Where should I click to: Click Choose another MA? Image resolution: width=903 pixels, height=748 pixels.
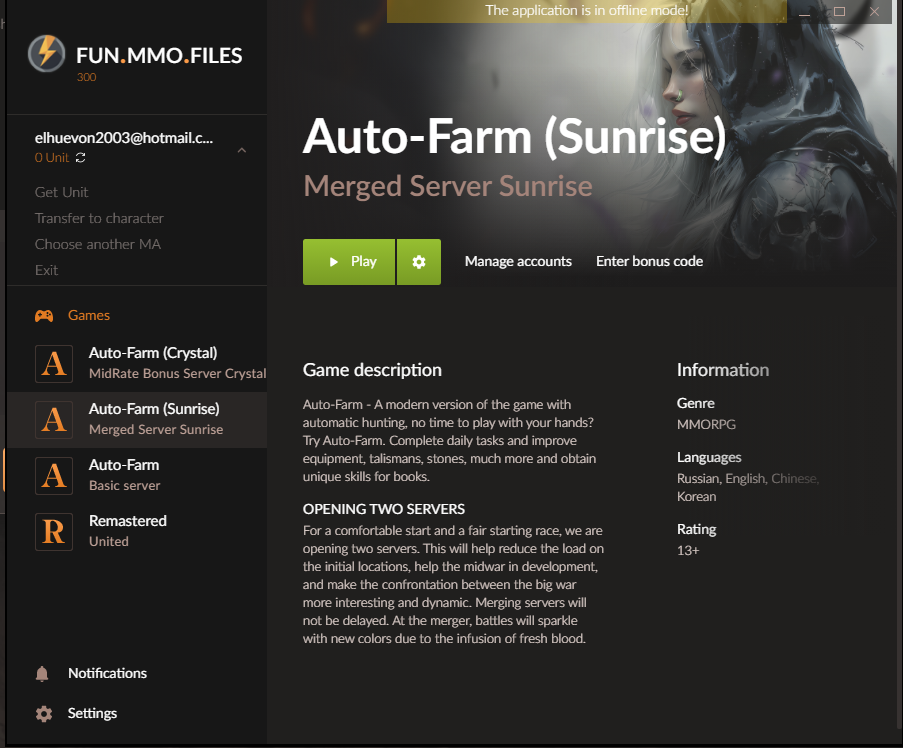[x=97, y=244]
